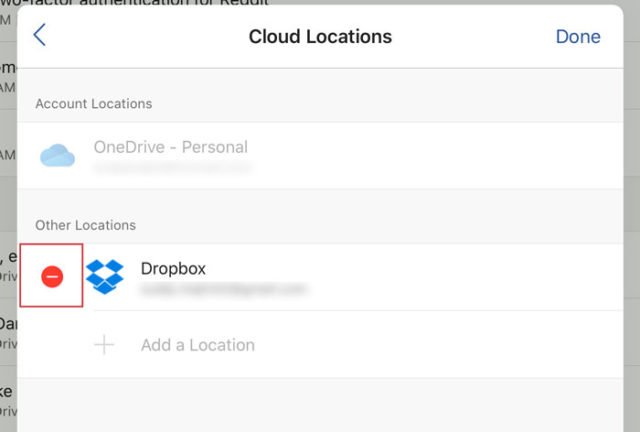This screenshot has height=432, width=640.
Task: Click the Other Locations section header
Action: pyautogui.click(x=85, y=225)
